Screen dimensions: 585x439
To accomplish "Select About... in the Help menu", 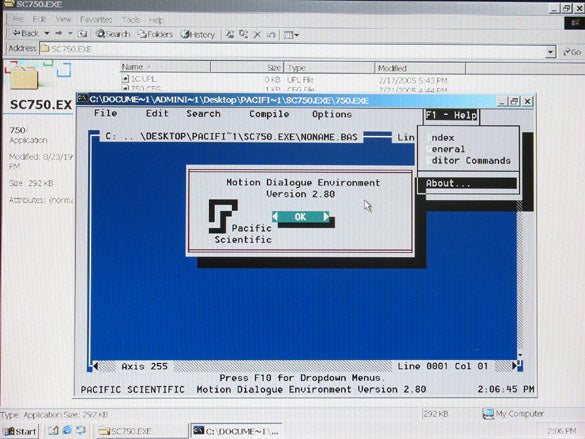I will pos(467,183).
